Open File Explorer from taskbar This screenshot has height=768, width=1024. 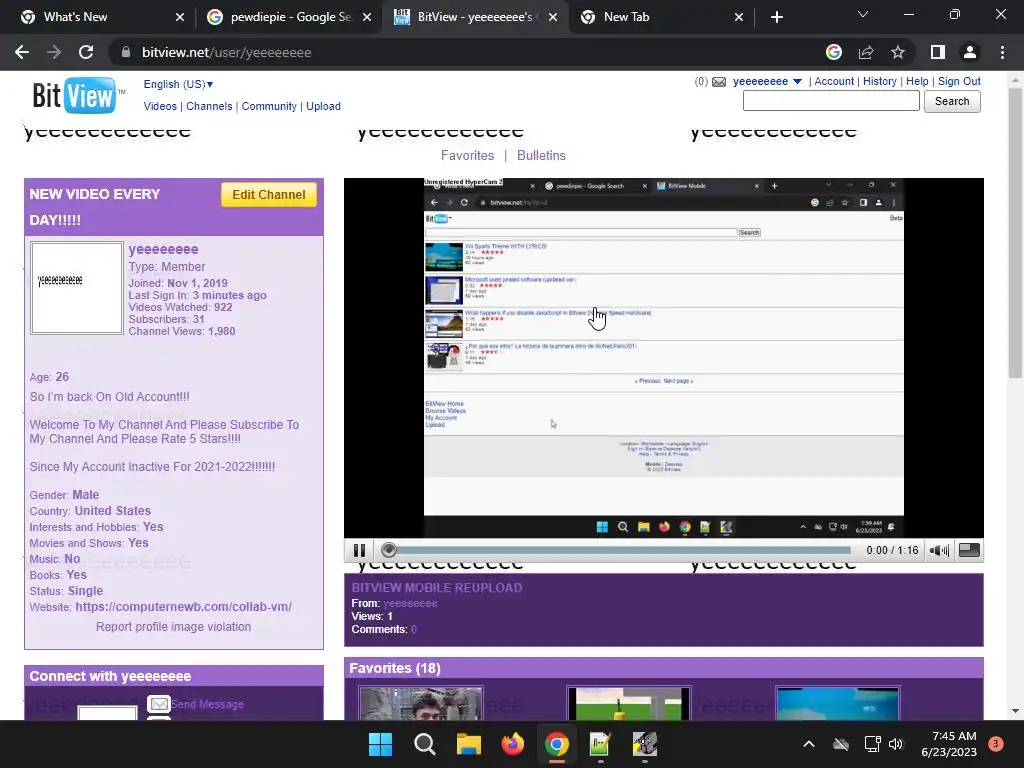tap(468, 744)
